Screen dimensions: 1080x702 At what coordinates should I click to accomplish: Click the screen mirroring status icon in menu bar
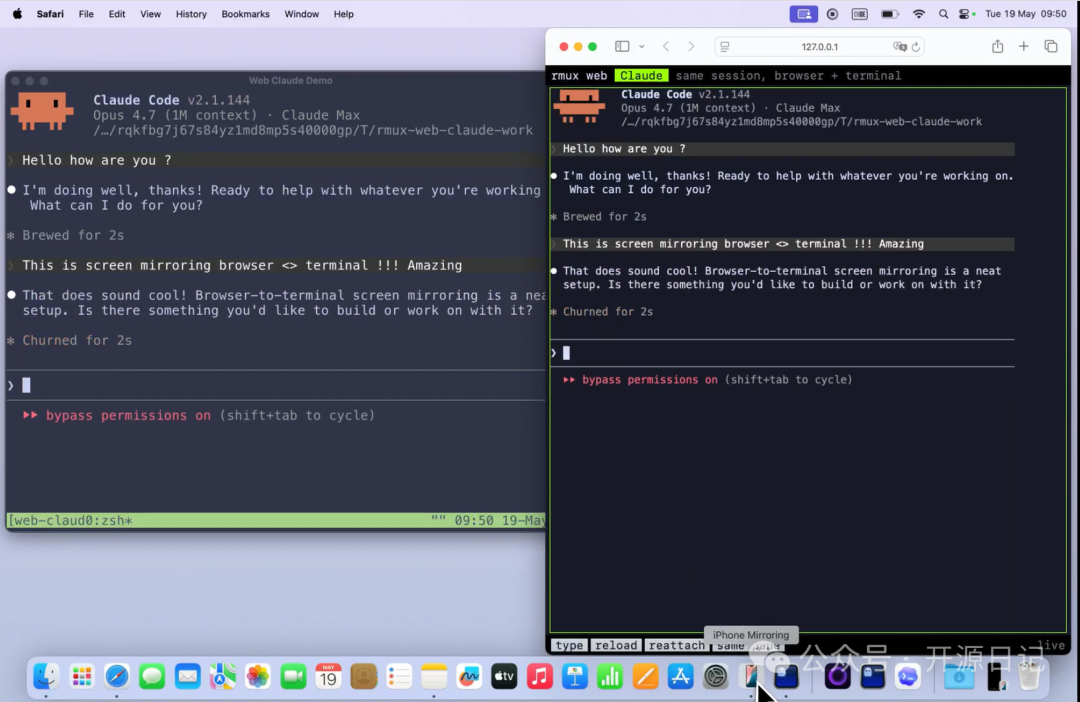coord(803,14)
